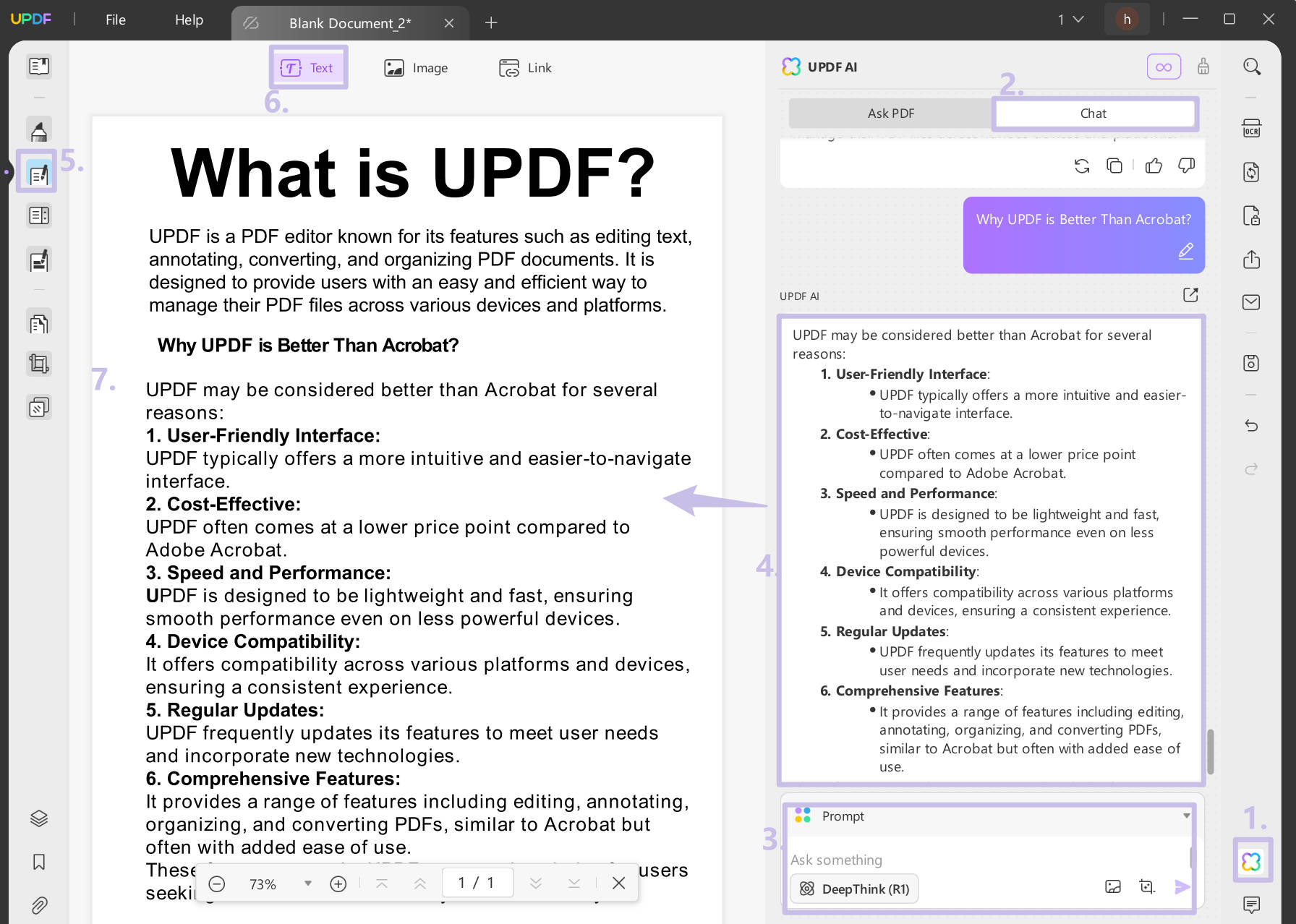This screenshot has height=924, width=1296.
Task: Copy the AI response
Action: coord(1114,166)
